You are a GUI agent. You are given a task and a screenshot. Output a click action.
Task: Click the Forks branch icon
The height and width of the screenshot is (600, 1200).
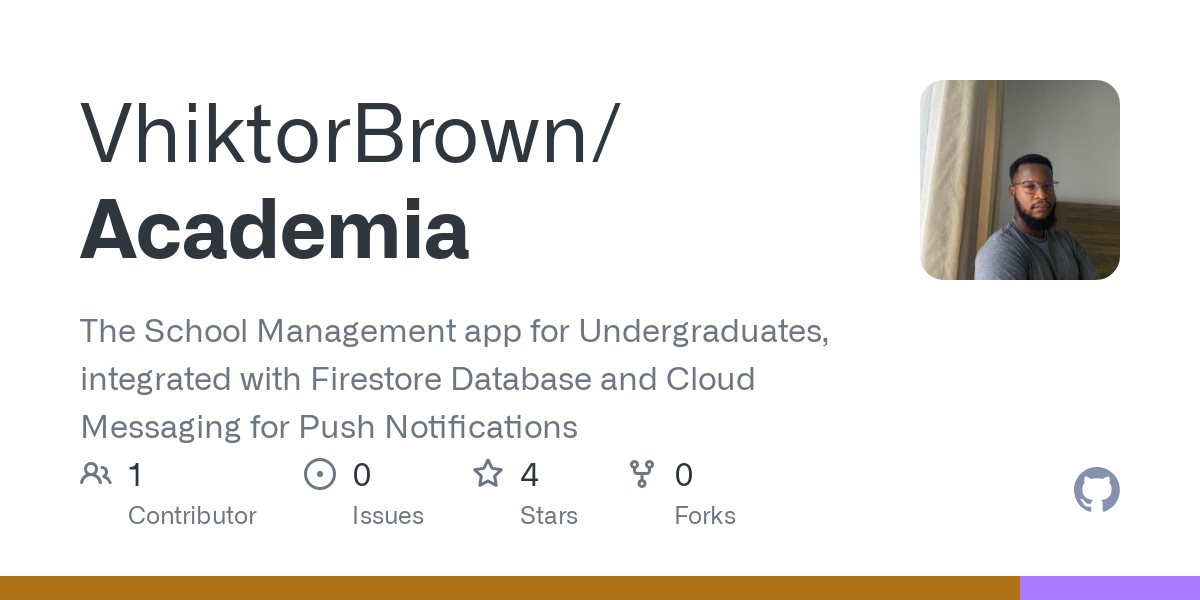641,474
